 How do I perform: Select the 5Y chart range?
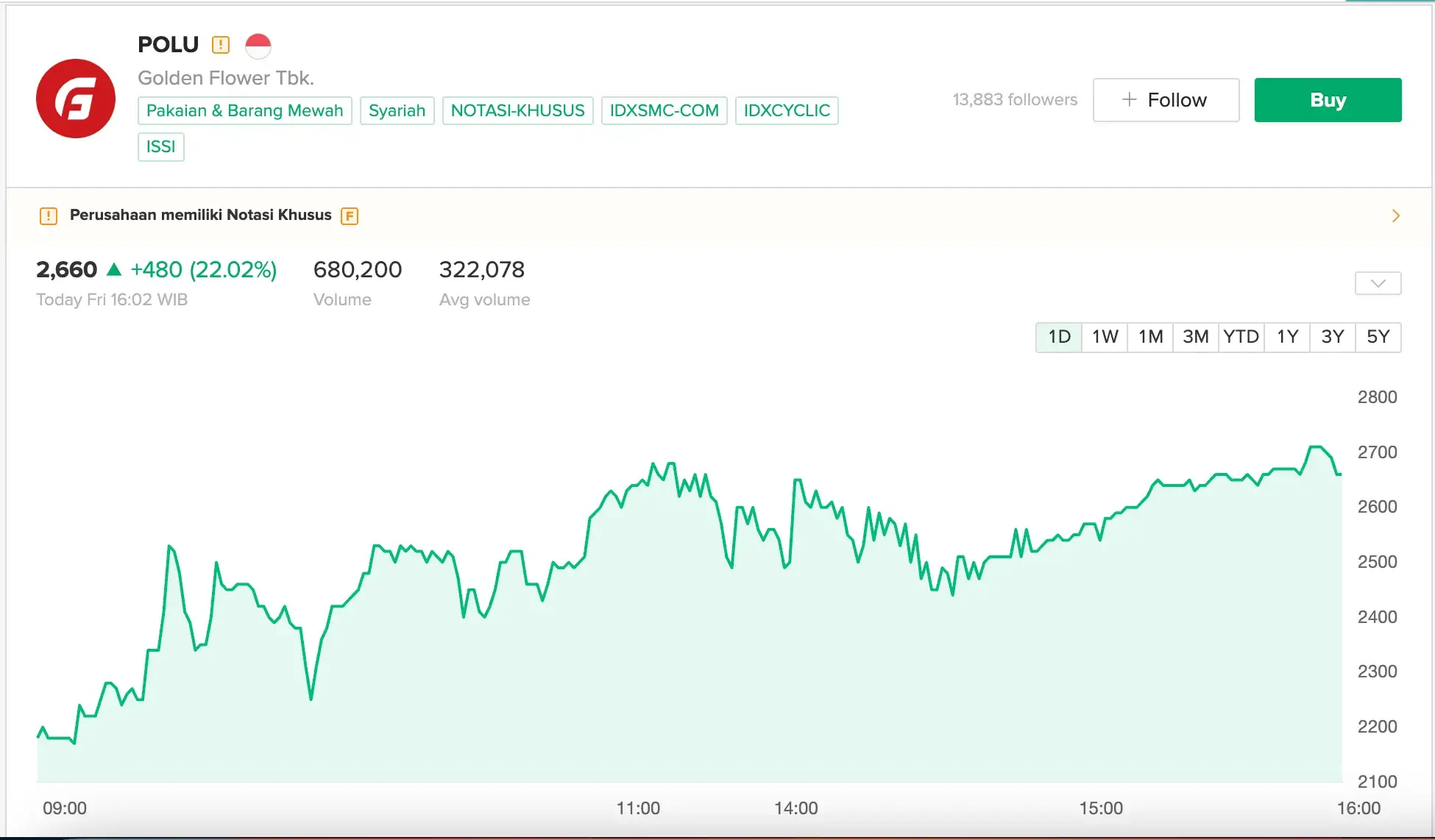[x=1378, y=337]
